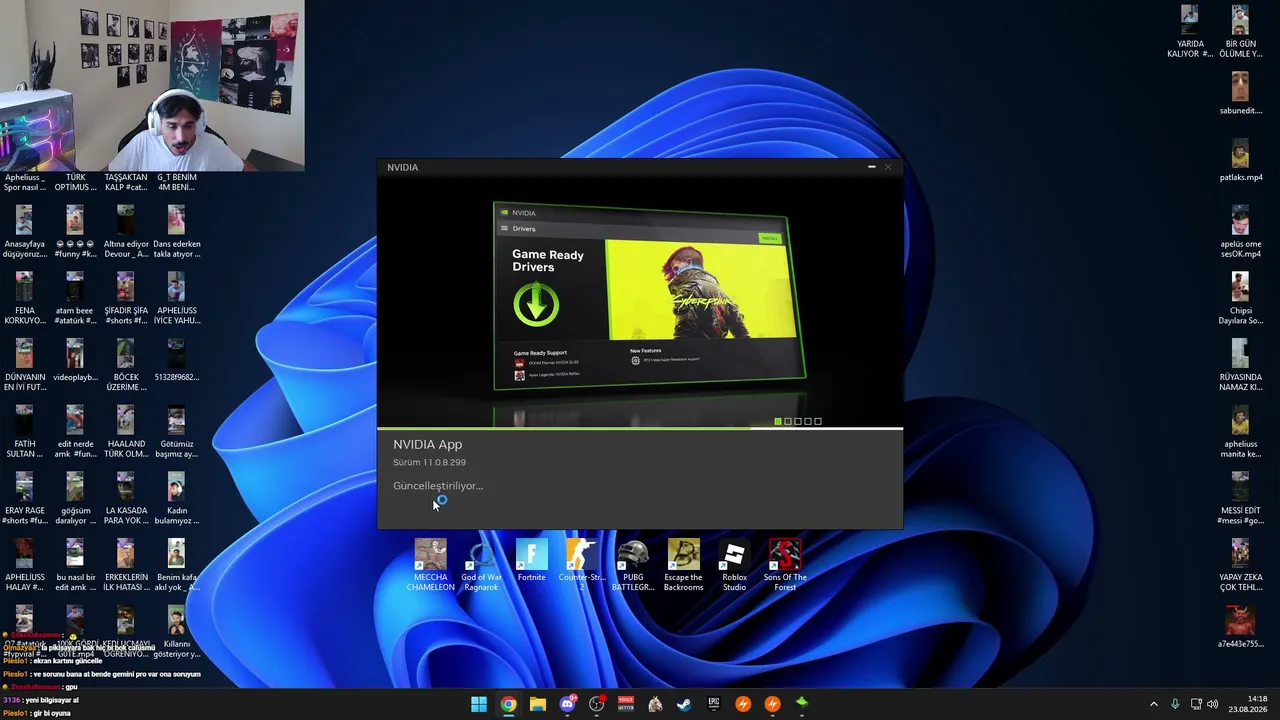Open Voicemeeter from the taskbar

point(626,704)
